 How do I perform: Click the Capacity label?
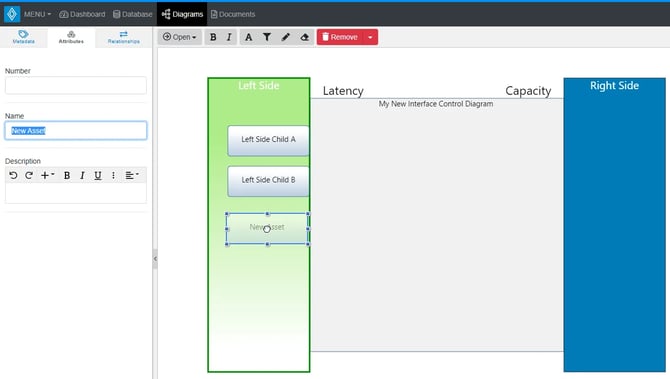coord(528,91)
